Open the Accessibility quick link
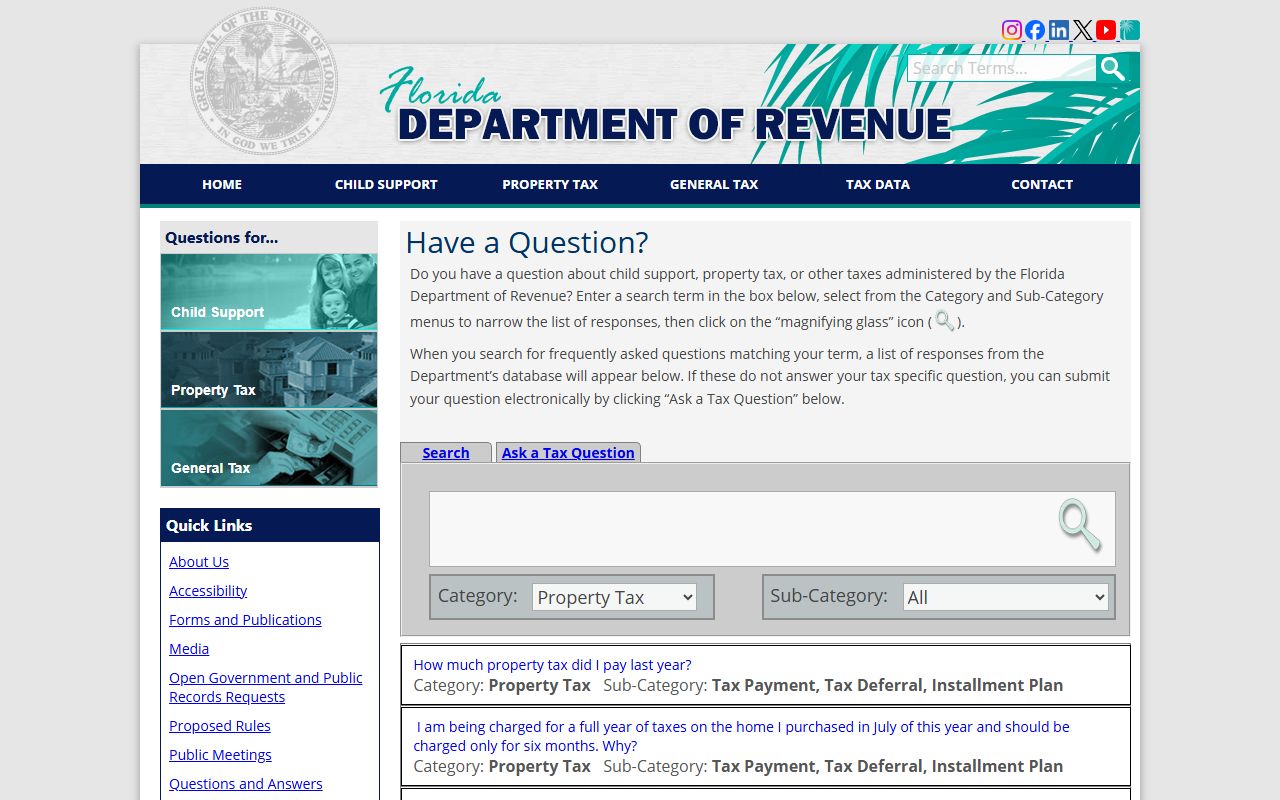This screenshot has height=800, width=1280. click(x=208, y=591)
